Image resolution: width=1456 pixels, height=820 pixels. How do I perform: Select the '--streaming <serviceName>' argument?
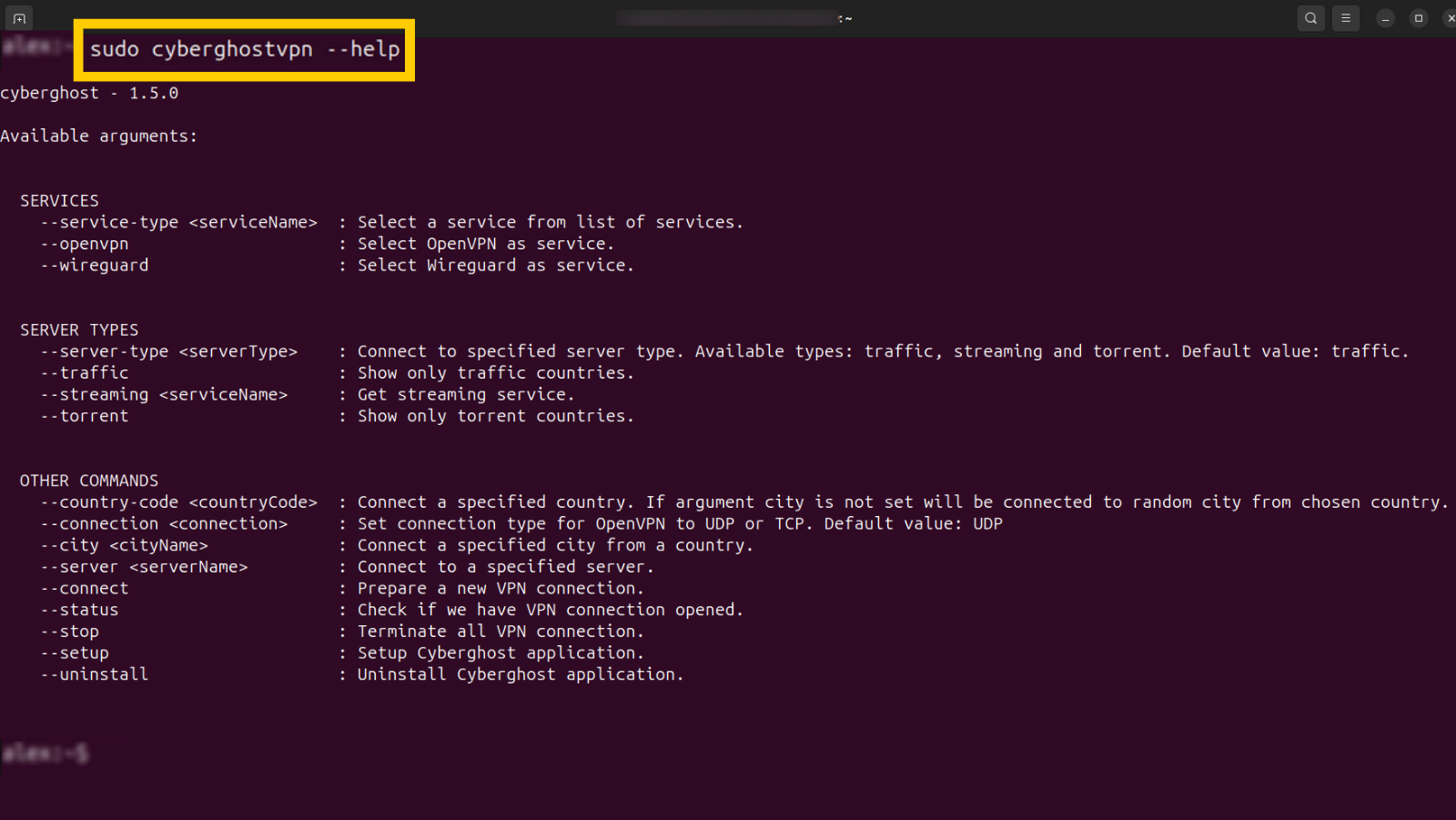click(x=164, y=394)
